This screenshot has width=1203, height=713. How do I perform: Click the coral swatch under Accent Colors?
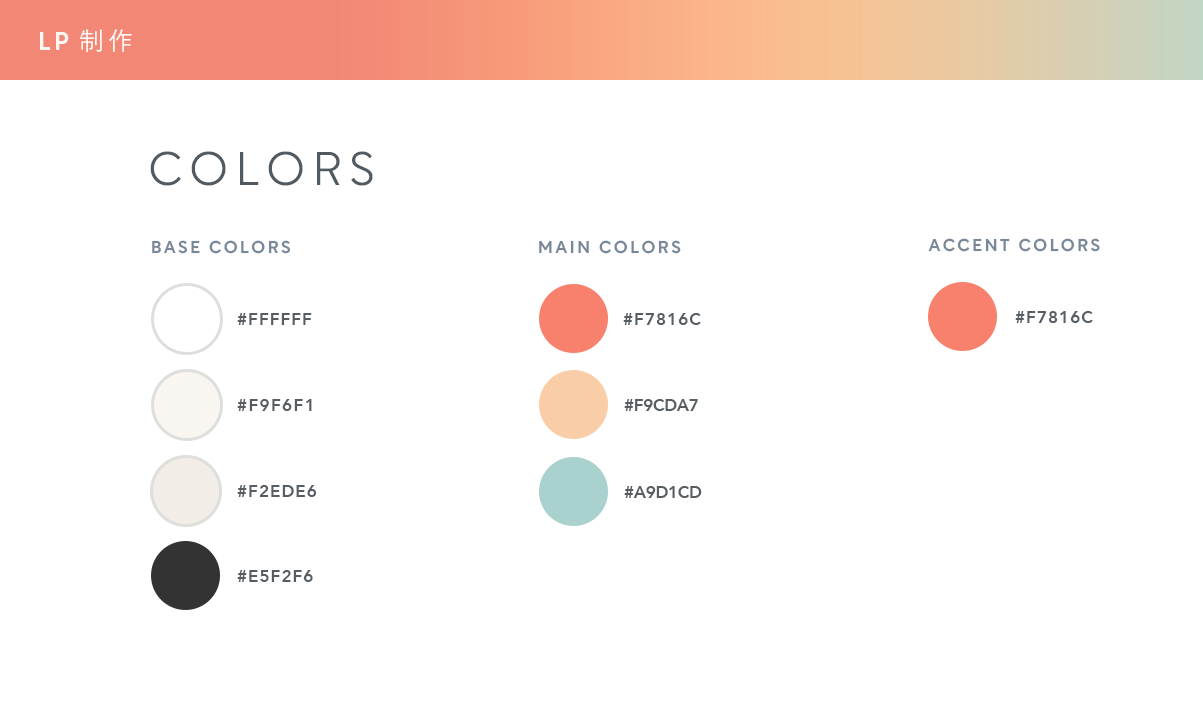(962, 317)
